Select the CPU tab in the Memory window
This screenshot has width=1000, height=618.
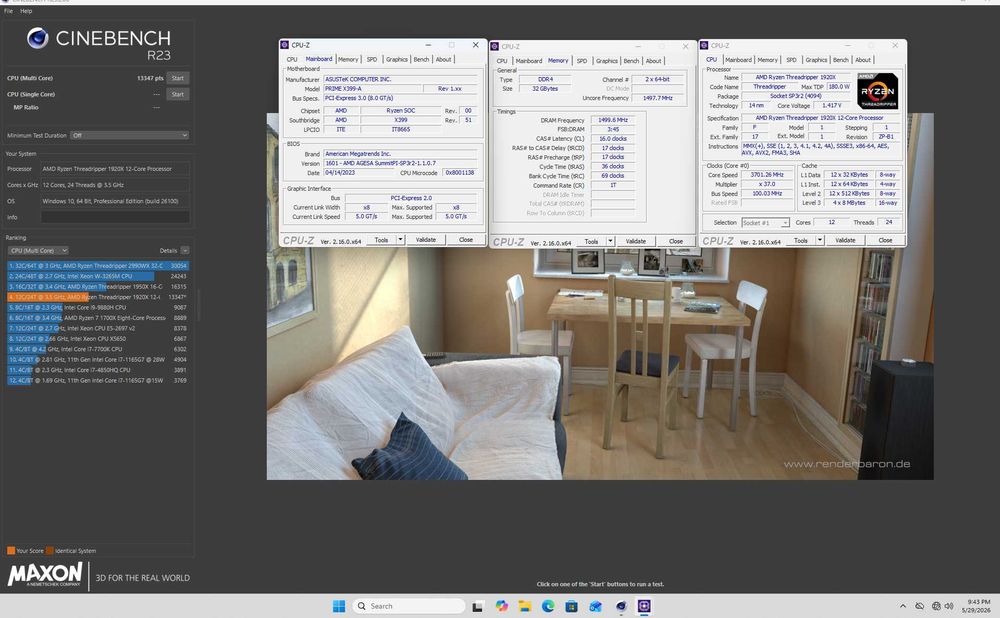502,61
